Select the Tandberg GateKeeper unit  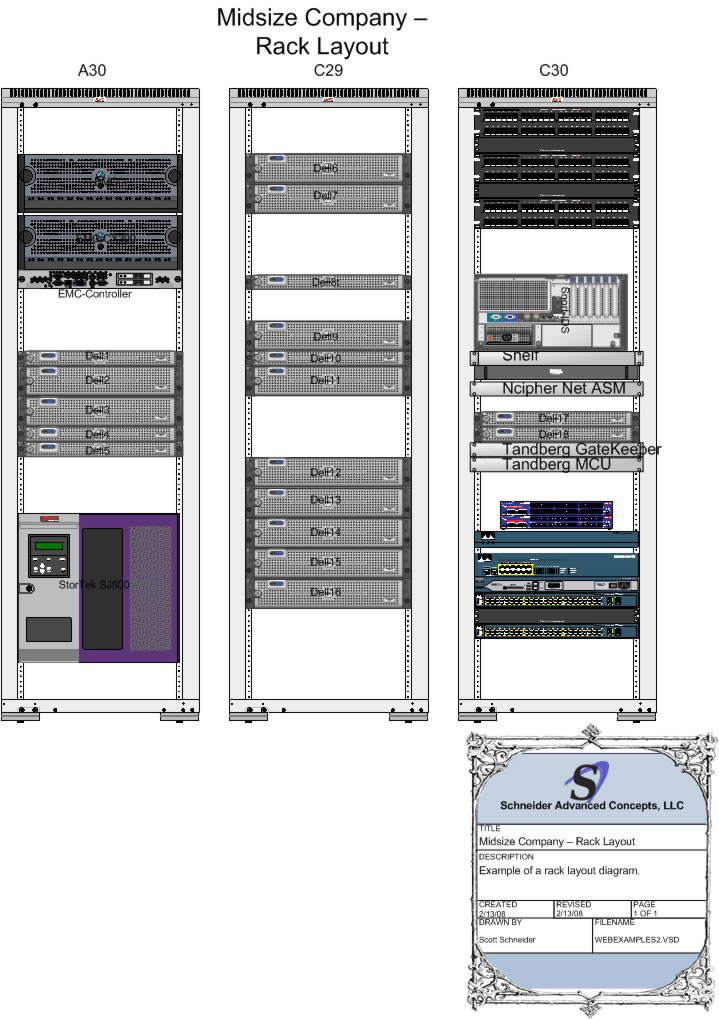tap(556, 450)
